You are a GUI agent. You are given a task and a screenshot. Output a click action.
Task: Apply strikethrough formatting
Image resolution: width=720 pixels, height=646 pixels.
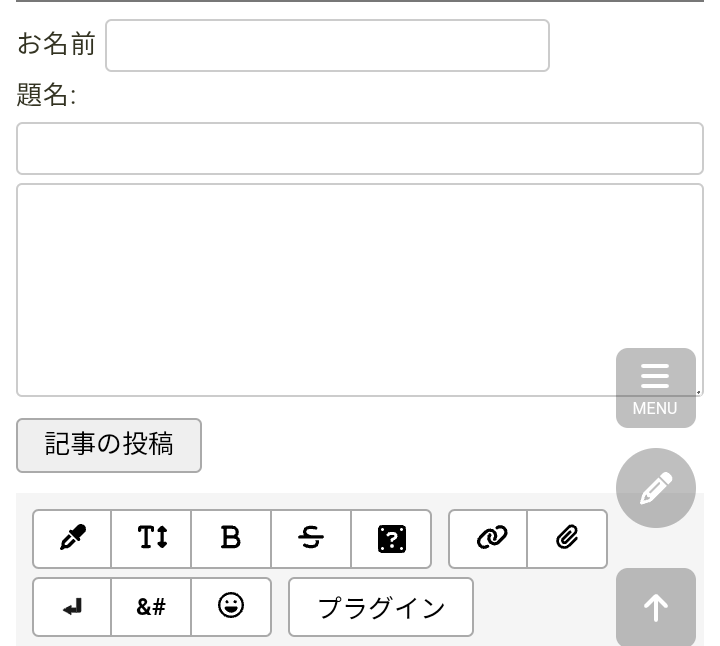(x=311, y=539)
